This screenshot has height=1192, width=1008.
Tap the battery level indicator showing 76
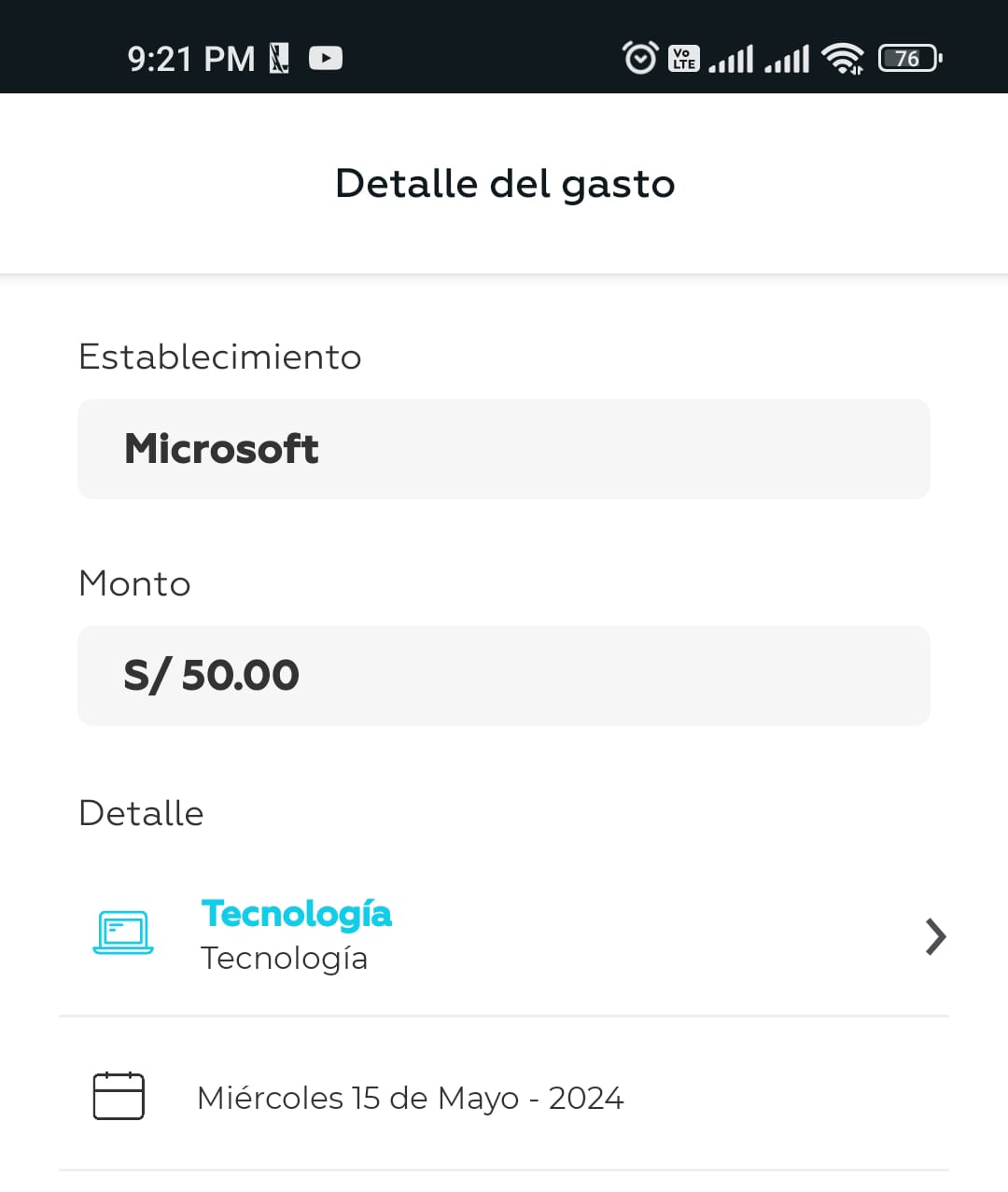tap(910, 59)
